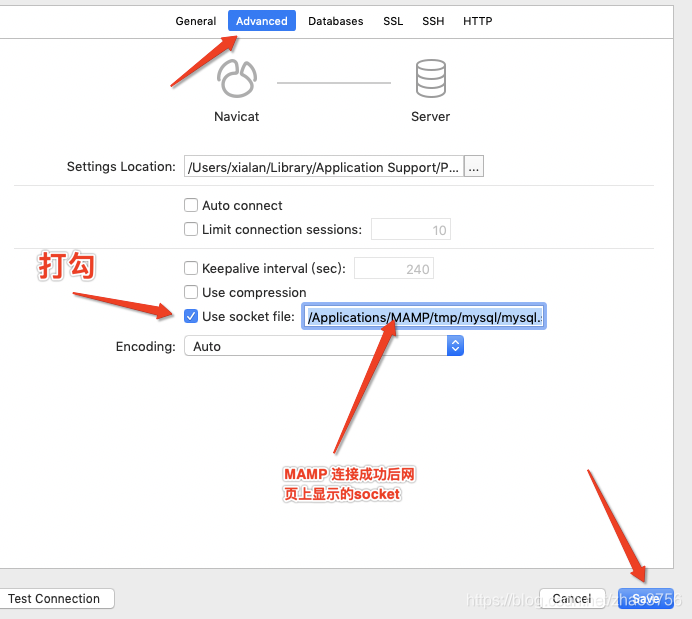Uncheck the Use socket file checkbox
This screenshot has height=619, width=692.
pos(191,316)
